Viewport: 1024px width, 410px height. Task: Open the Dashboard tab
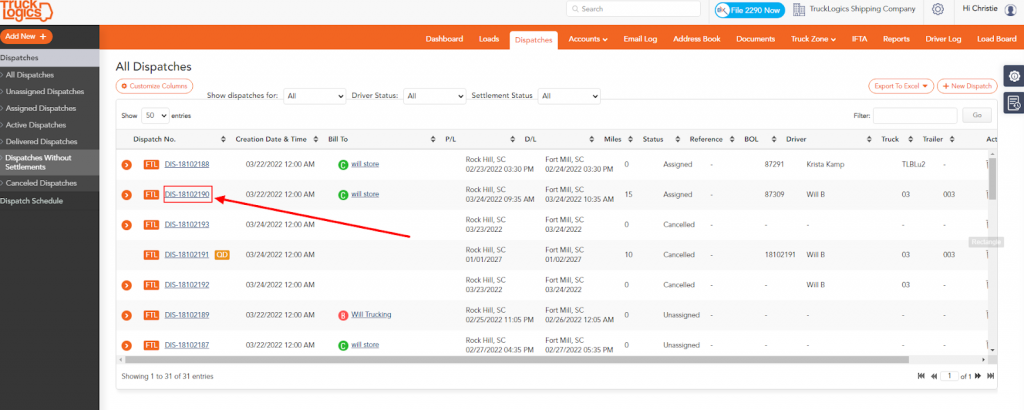444,39
